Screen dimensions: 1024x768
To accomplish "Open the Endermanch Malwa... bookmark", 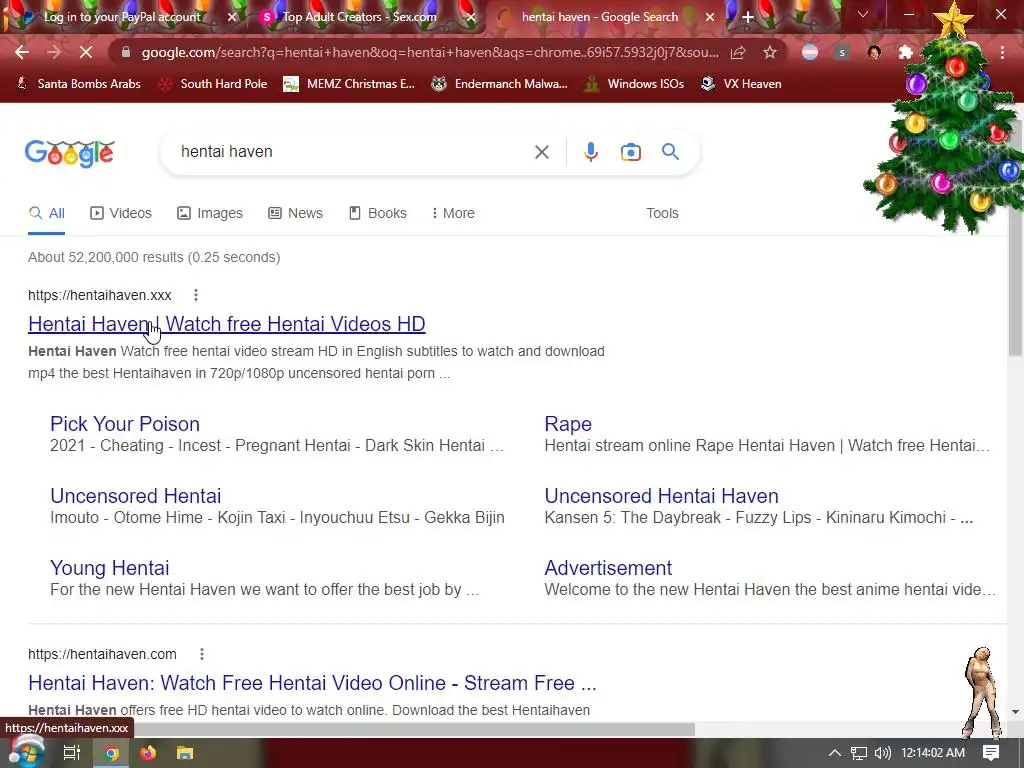I will (499, 84).
